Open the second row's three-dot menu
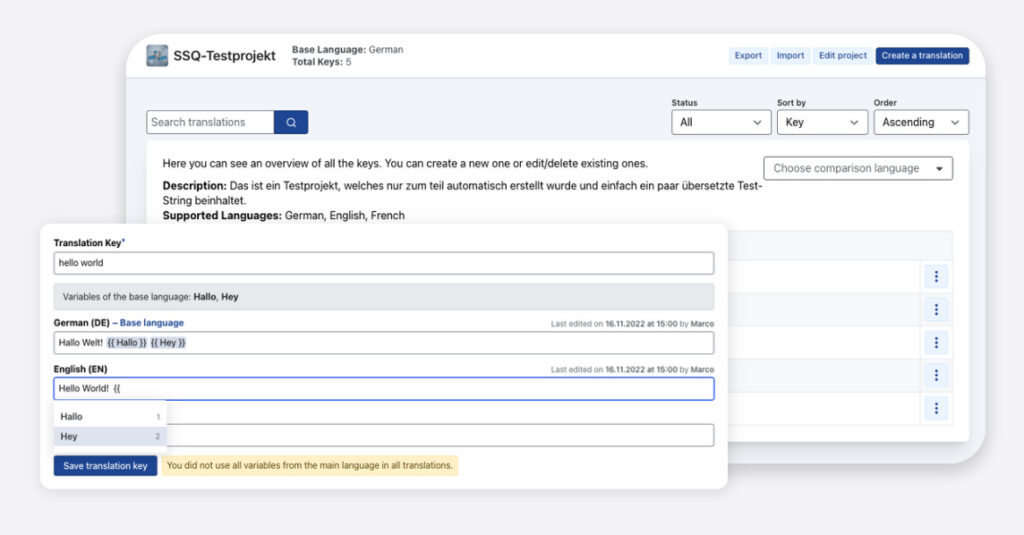This screenshot has width=1024, height=535. 935,310
